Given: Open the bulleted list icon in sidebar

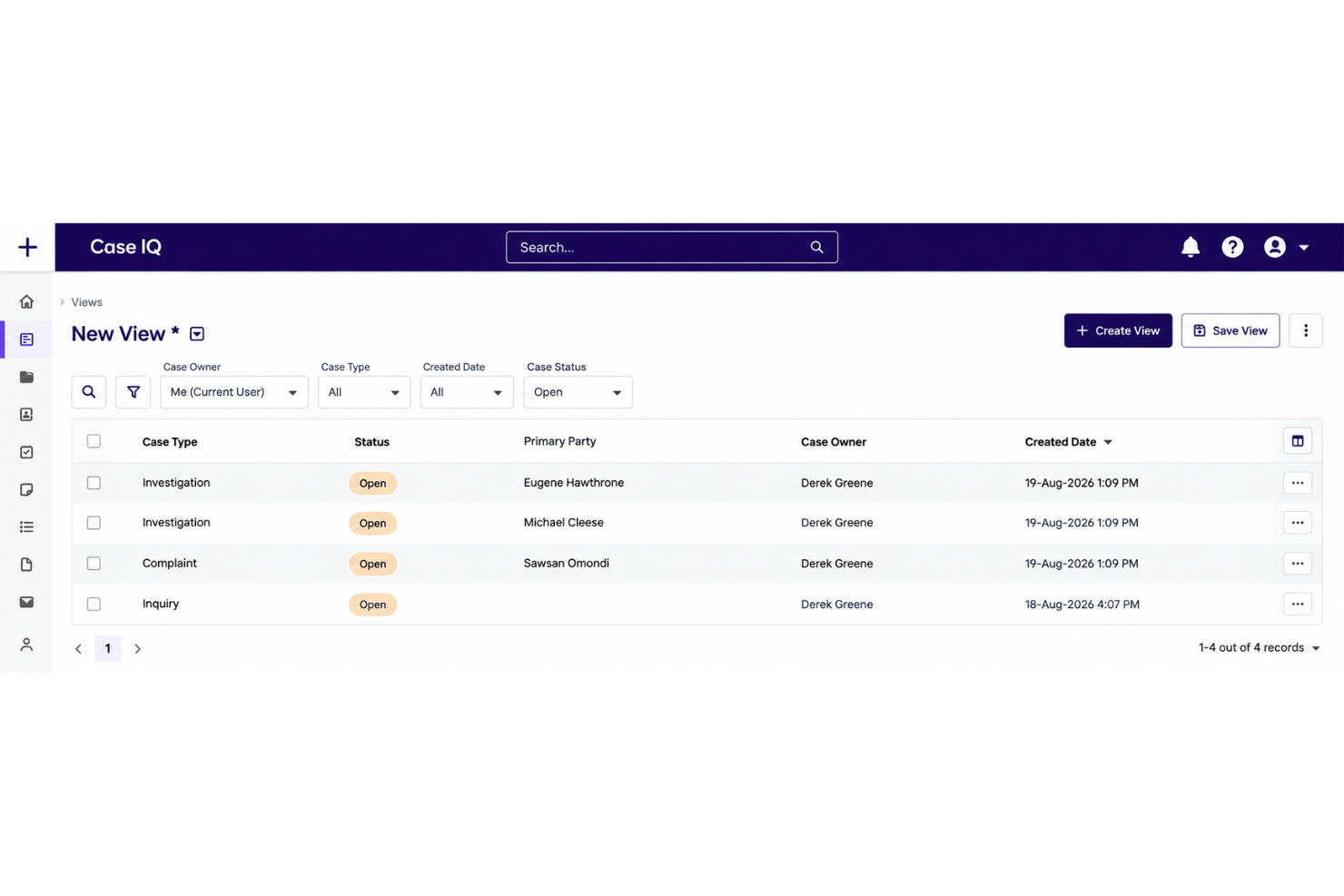Looking at the screenshot, I should 26,527.
